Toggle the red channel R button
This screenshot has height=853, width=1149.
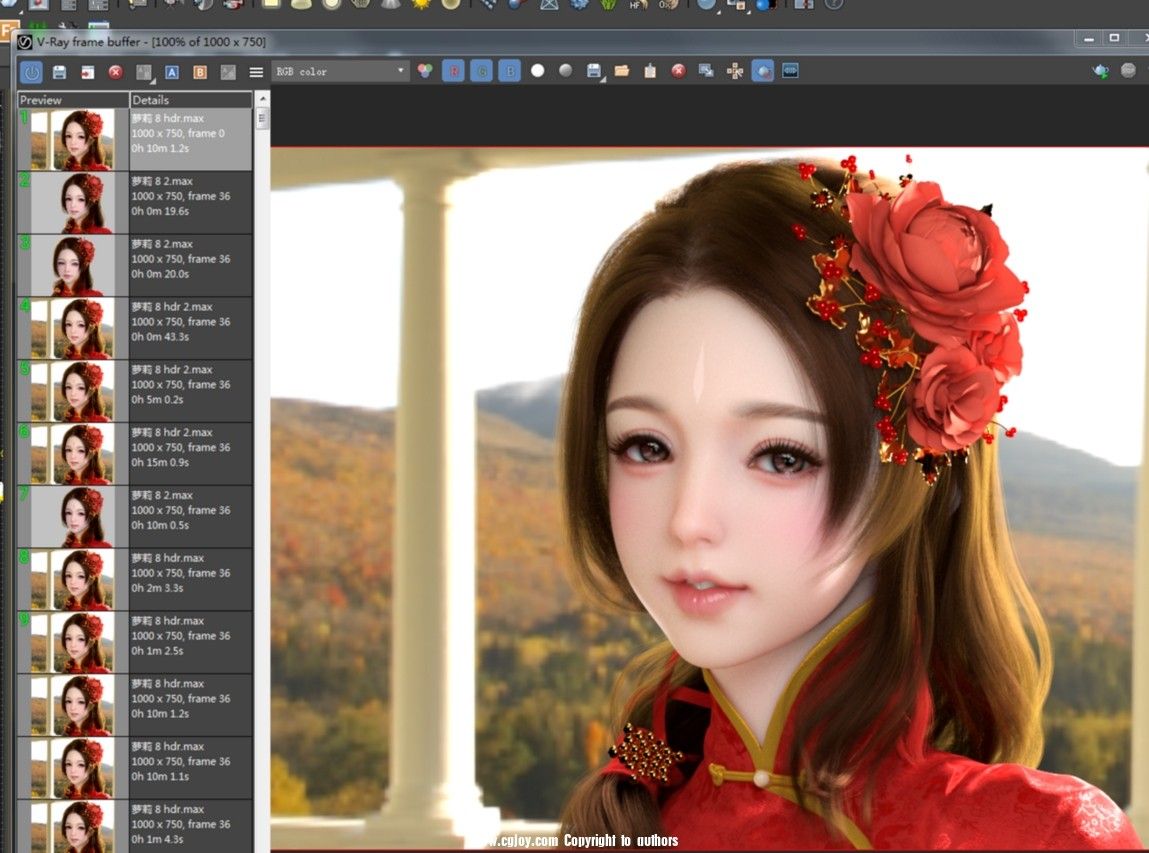(x=454, y=70)
